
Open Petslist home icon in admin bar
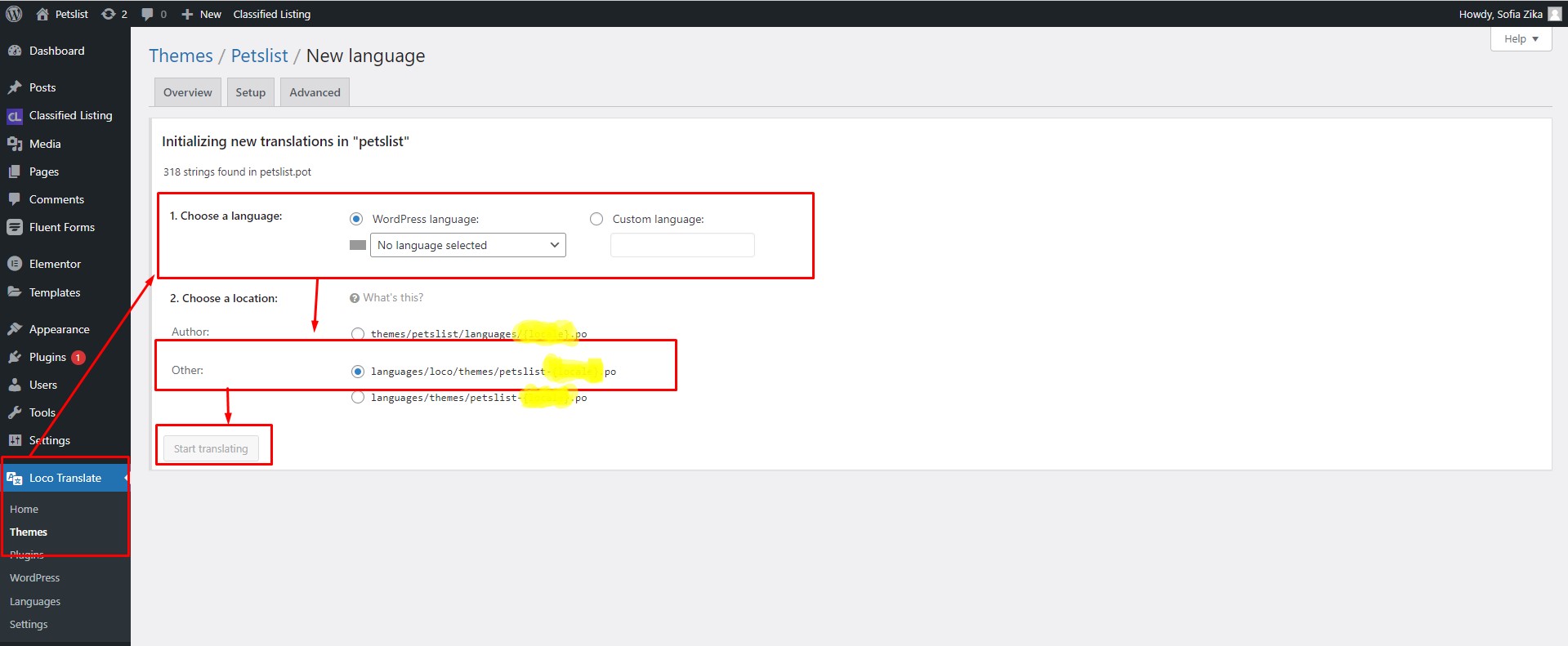click(x=42, y=14)
